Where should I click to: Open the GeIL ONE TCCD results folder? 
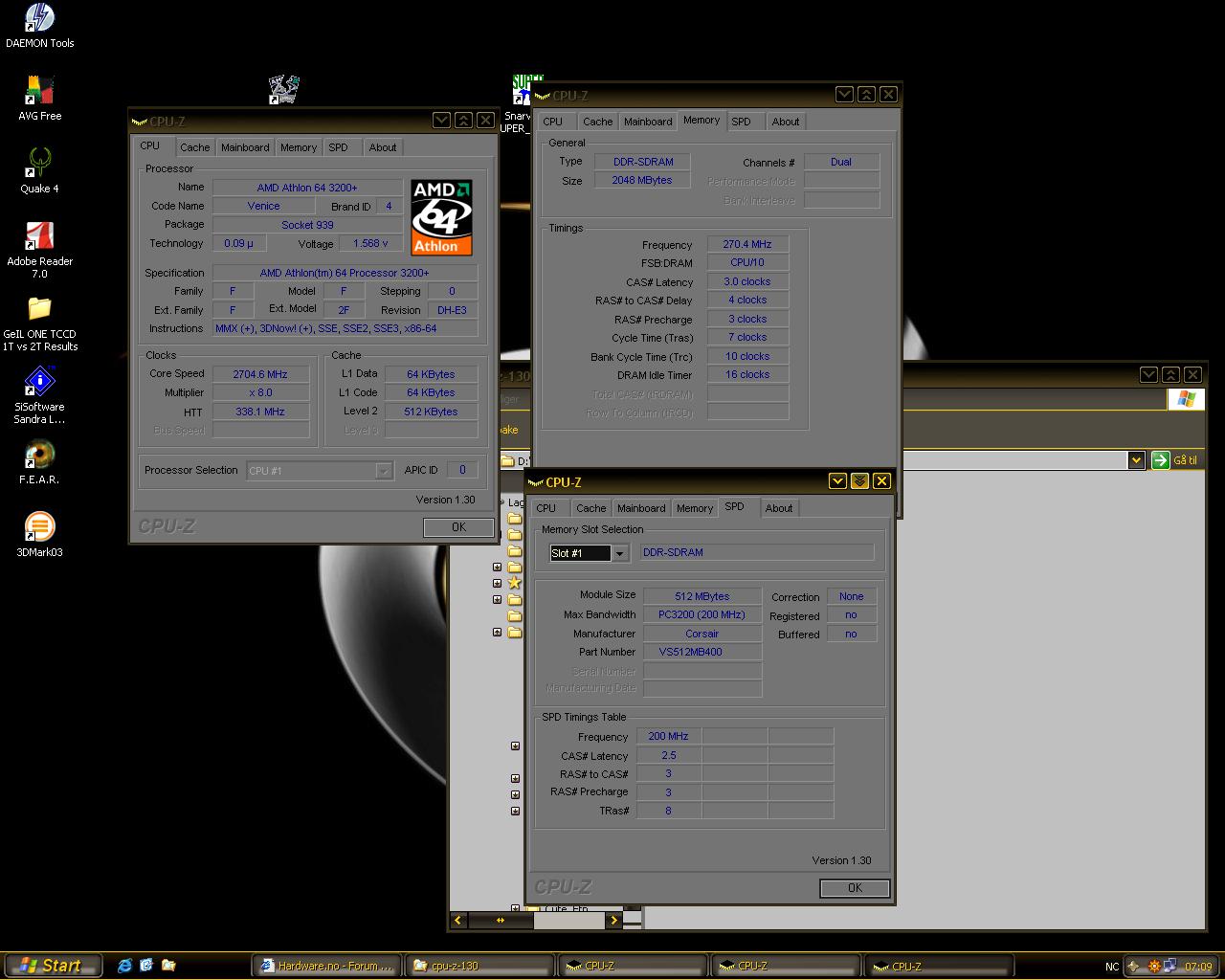(39, 323)
